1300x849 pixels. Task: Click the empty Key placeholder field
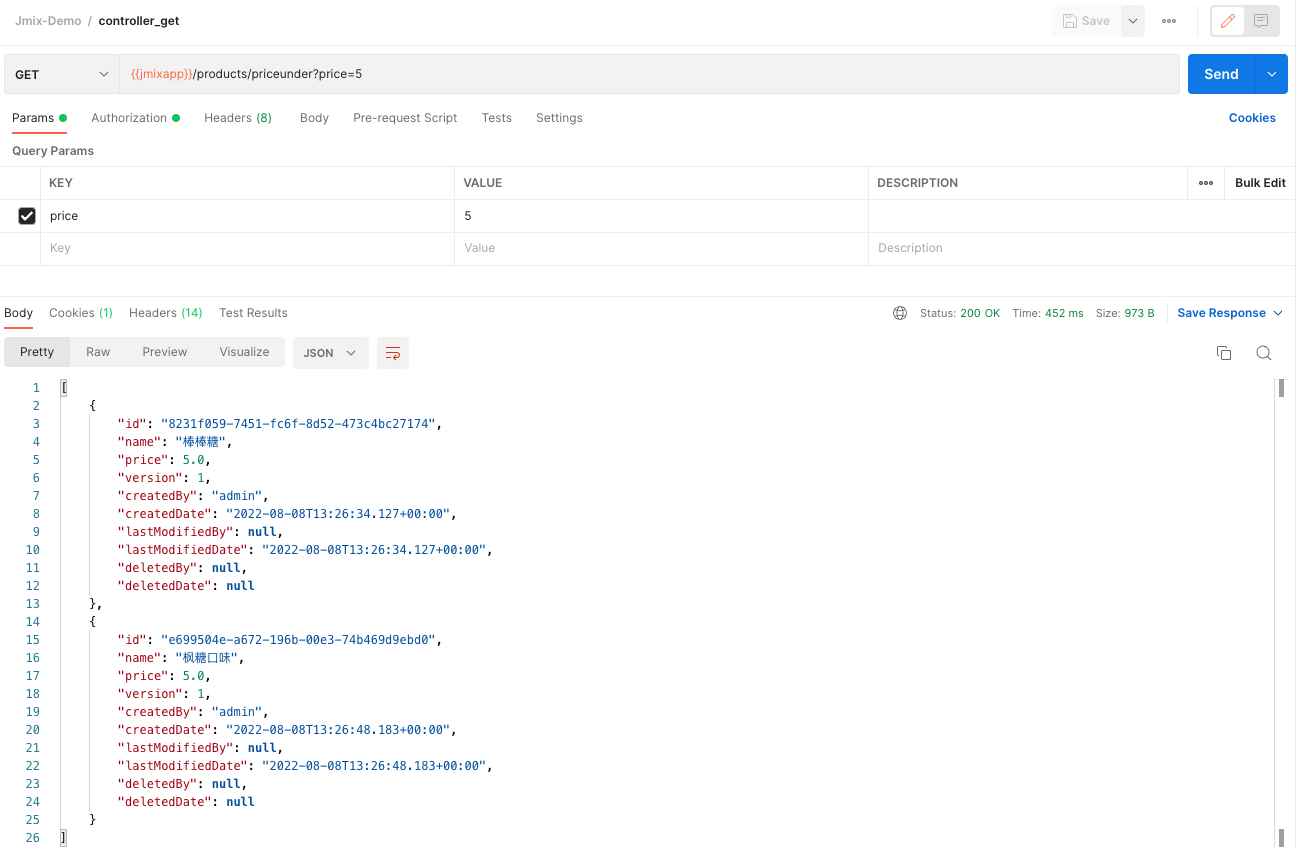coord(247,248)
